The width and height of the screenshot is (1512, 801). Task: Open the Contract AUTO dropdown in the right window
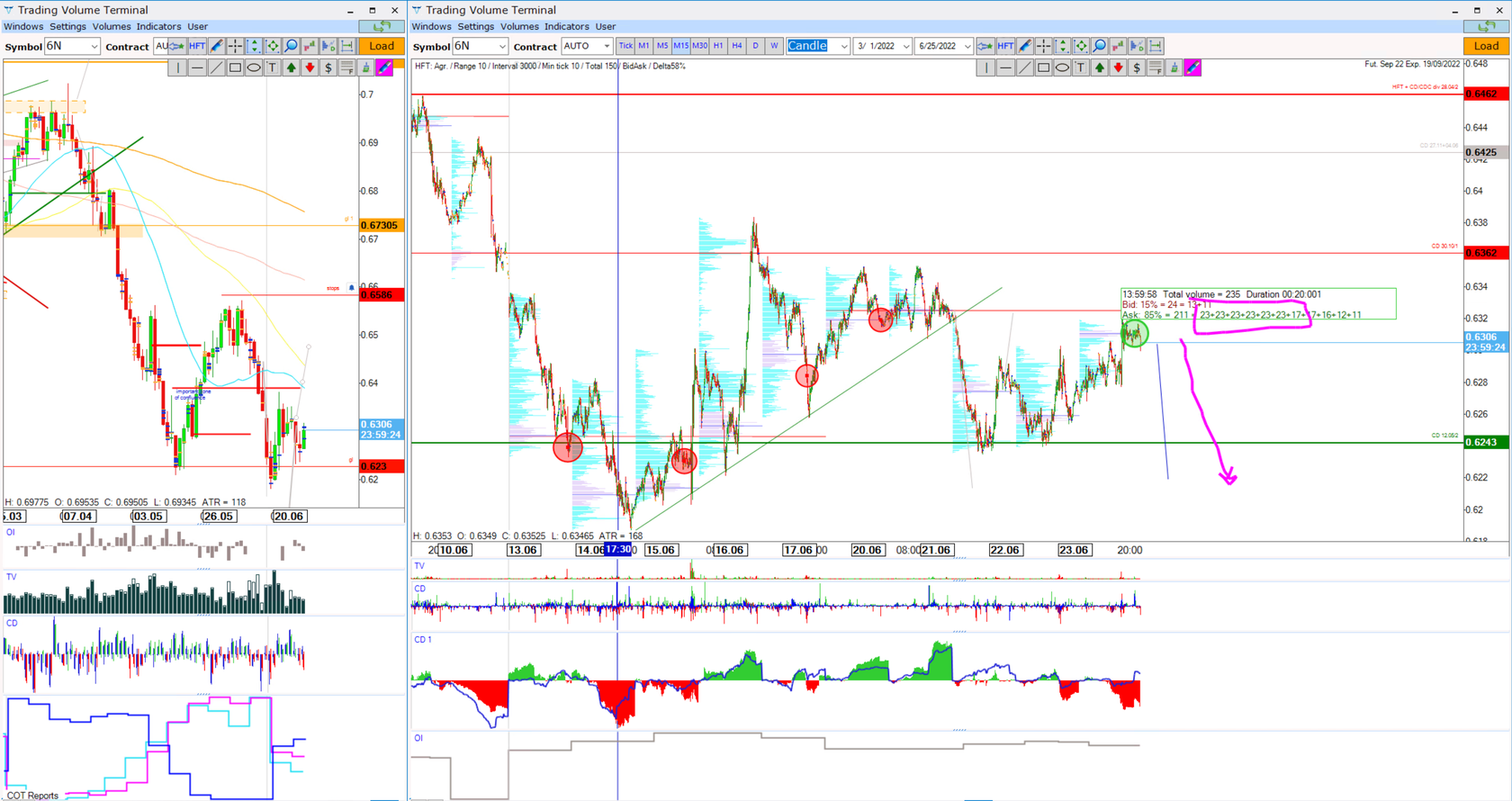(x=586, y=46)
